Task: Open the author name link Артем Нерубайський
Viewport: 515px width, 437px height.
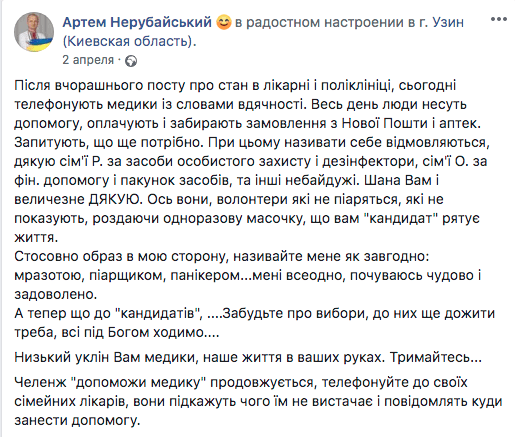Action: pyautogui.click(x=137, y=22)
